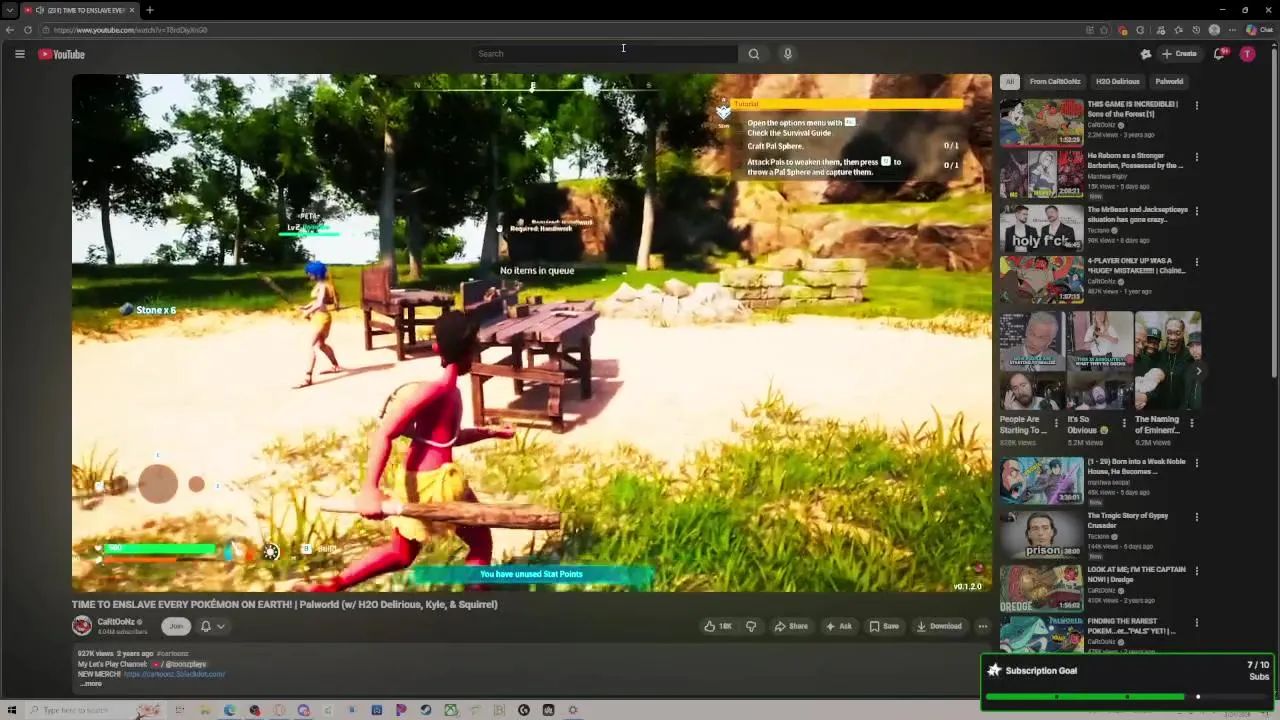Click the Download button
The width and height of the screenshot is (1280, 720).
click(939, 626)
